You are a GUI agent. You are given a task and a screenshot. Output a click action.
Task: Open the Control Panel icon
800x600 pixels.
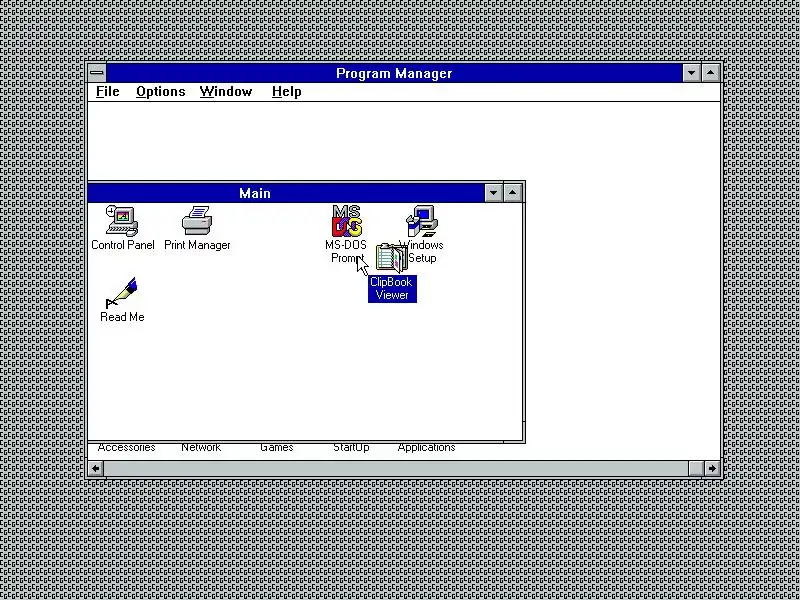tap(122, 220)
